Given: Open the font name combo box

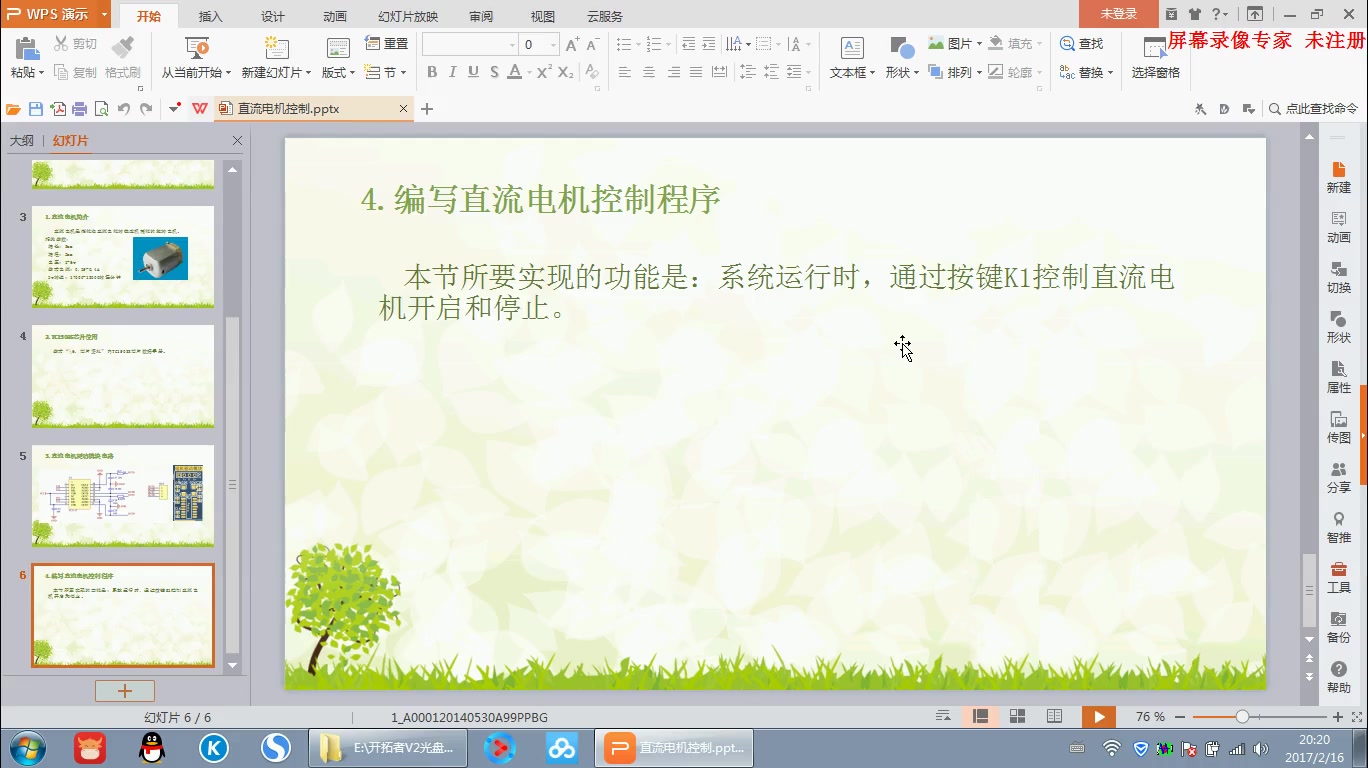Looking at the screenshot, I should (469, 44).
